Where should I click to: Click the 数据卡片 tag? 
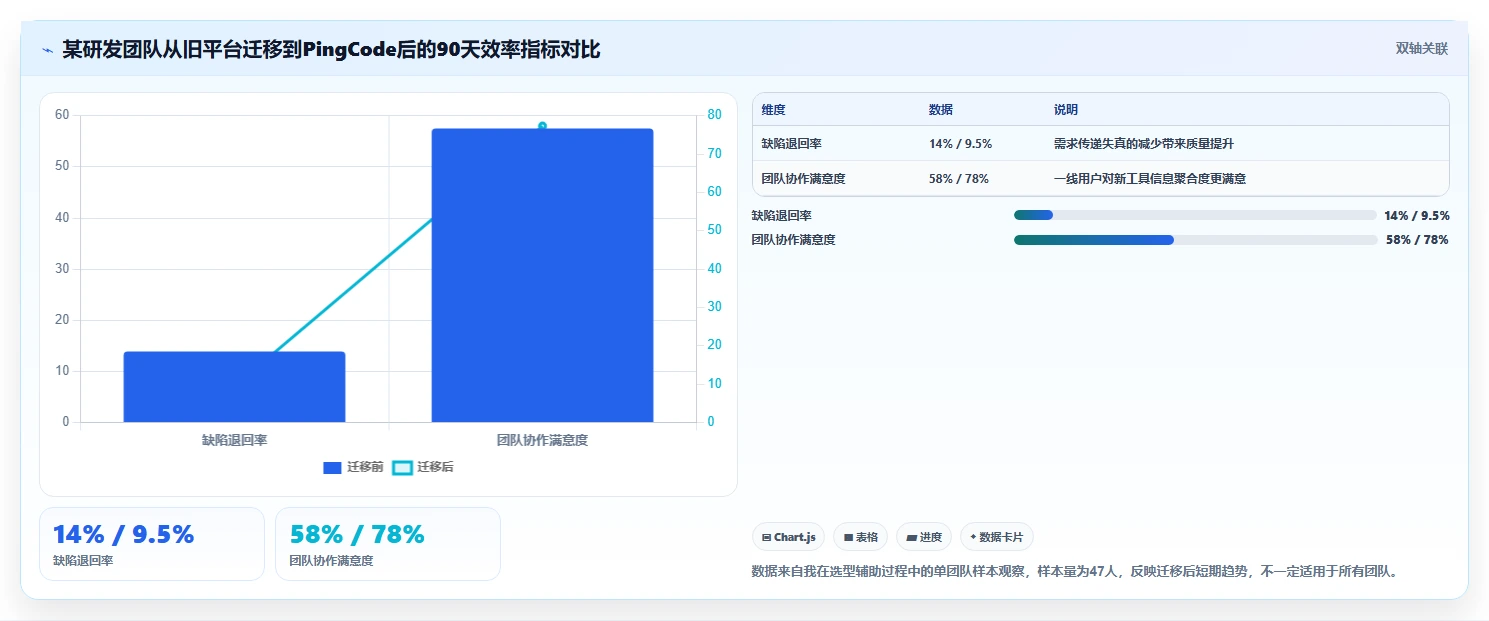(x=996, y=537)
